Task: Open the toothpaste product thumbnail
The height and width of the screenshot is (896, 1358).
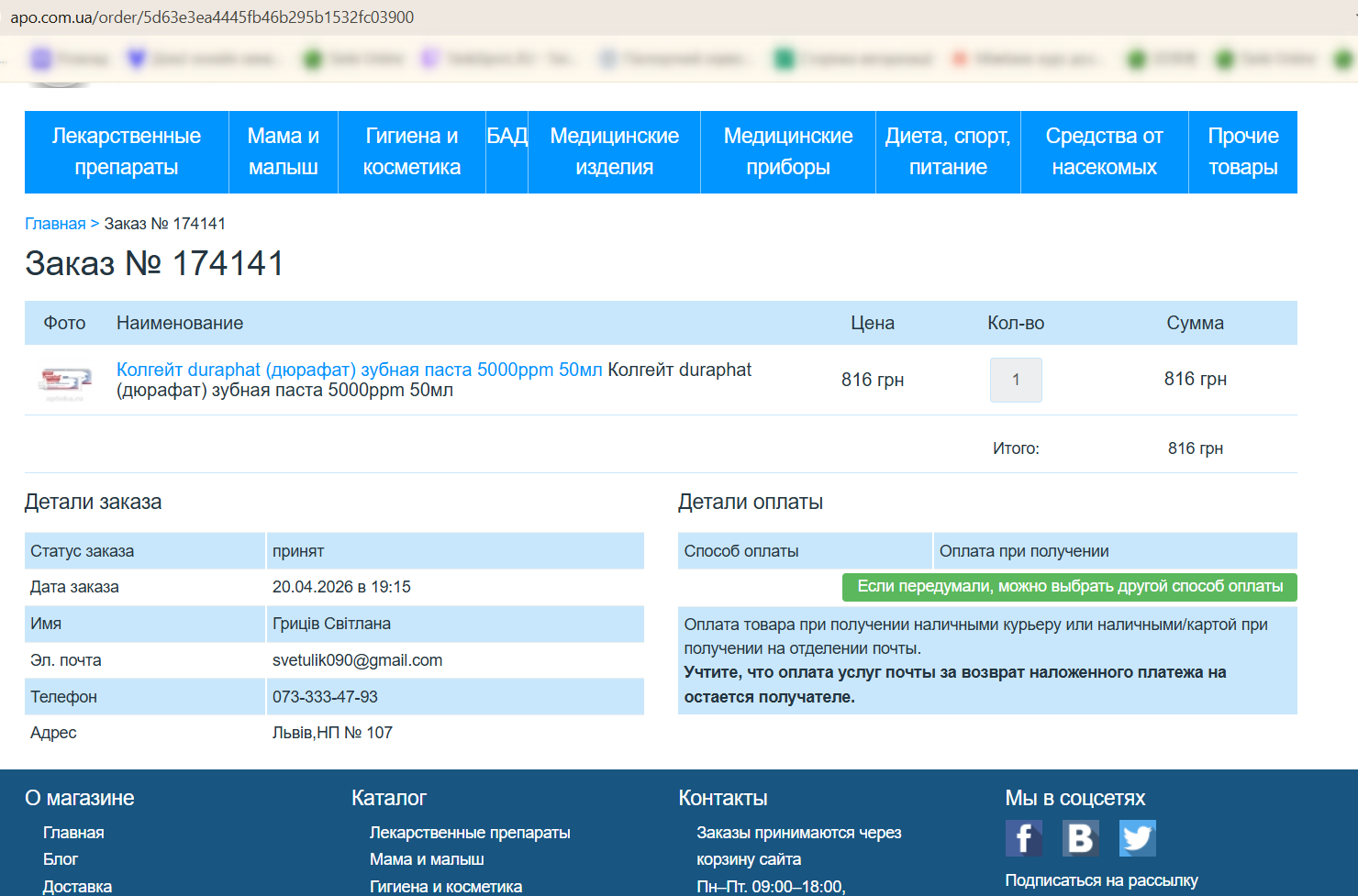Action: pyautogui.click(x=65, y=381)
